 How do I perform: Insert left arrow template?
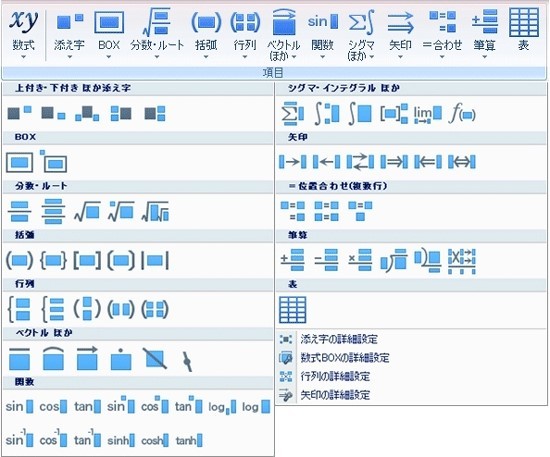tap(327, 162)
